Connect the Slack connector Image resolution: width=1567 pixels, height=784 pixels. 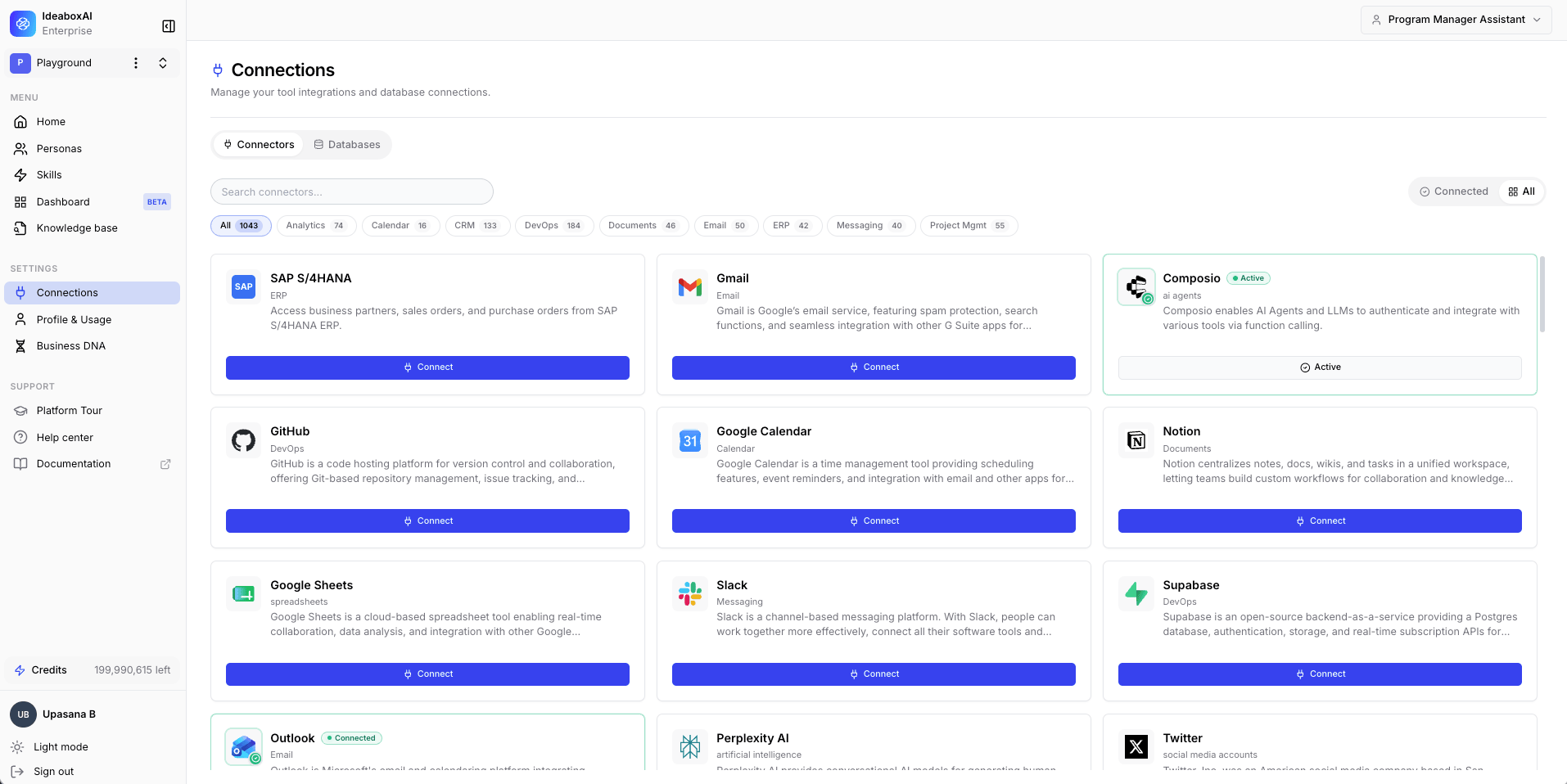pyautogui.click(x=874, y=674)
